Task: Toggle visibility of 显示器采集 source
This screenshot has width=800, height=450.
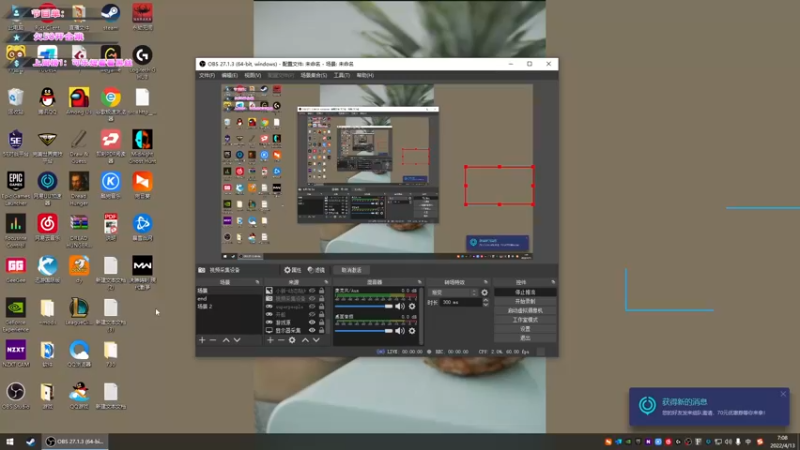Action: coord(312,330)
